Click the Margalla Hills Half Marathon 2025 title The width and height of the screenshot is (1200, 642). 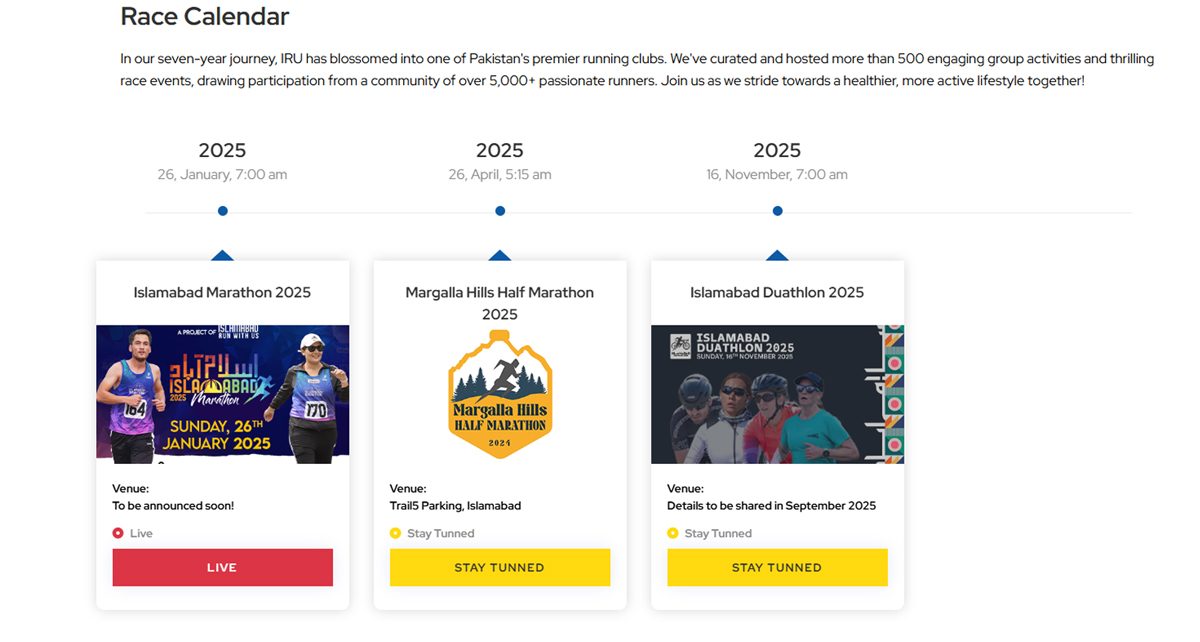[500, 303]
